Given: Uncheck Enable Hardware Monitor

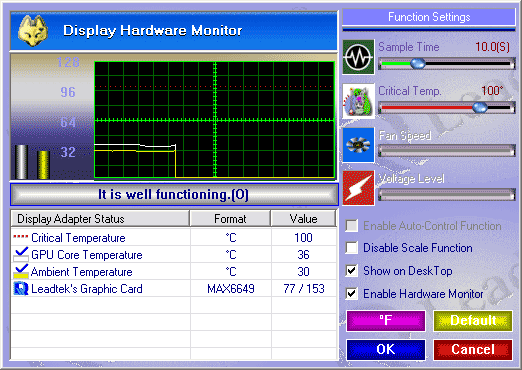Looking at the screenshot, I should click(x=352, y=294).
